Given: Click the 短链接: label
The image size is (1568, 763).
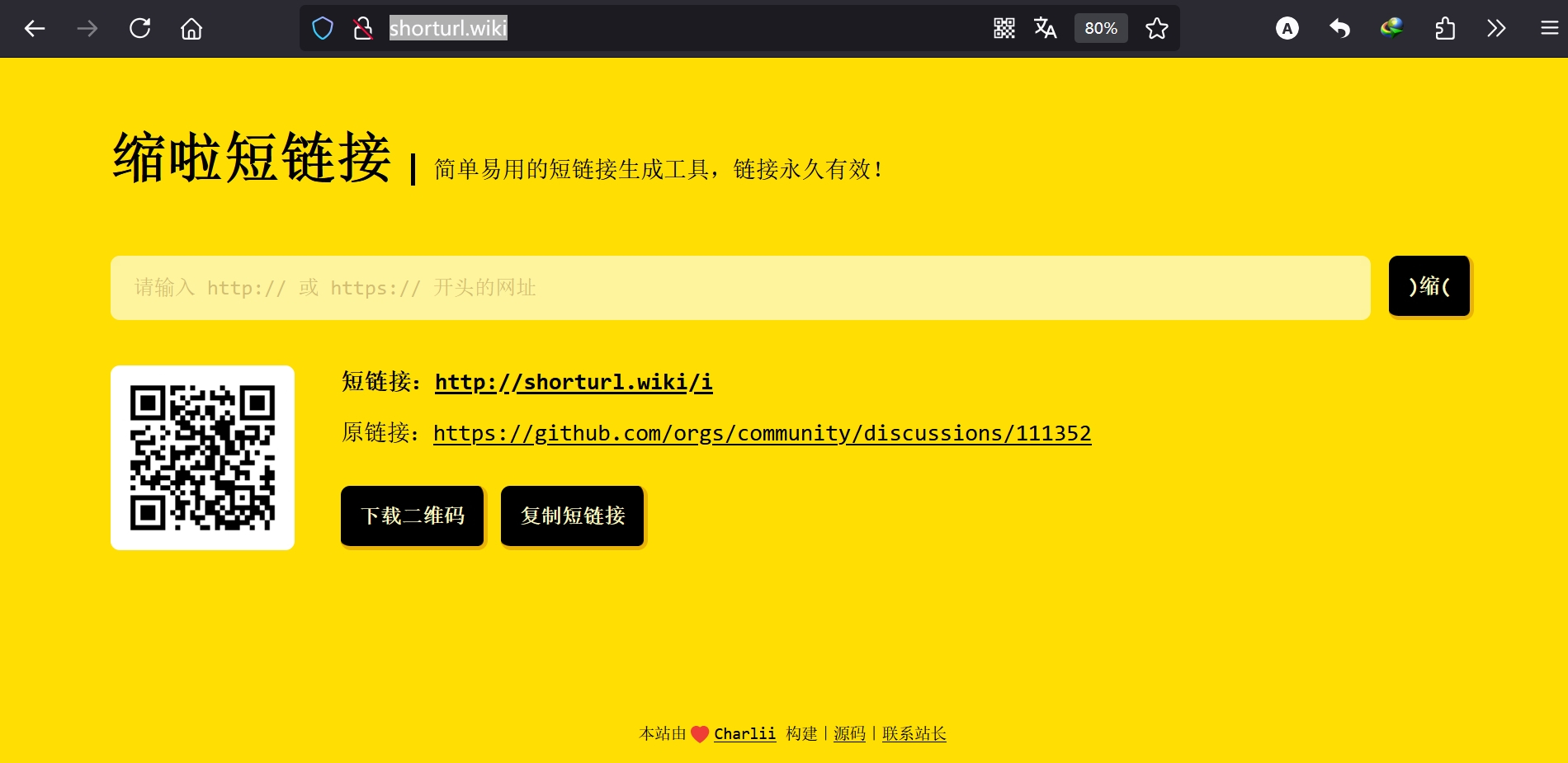Looking at the screenshot, I should pos(381,382).
